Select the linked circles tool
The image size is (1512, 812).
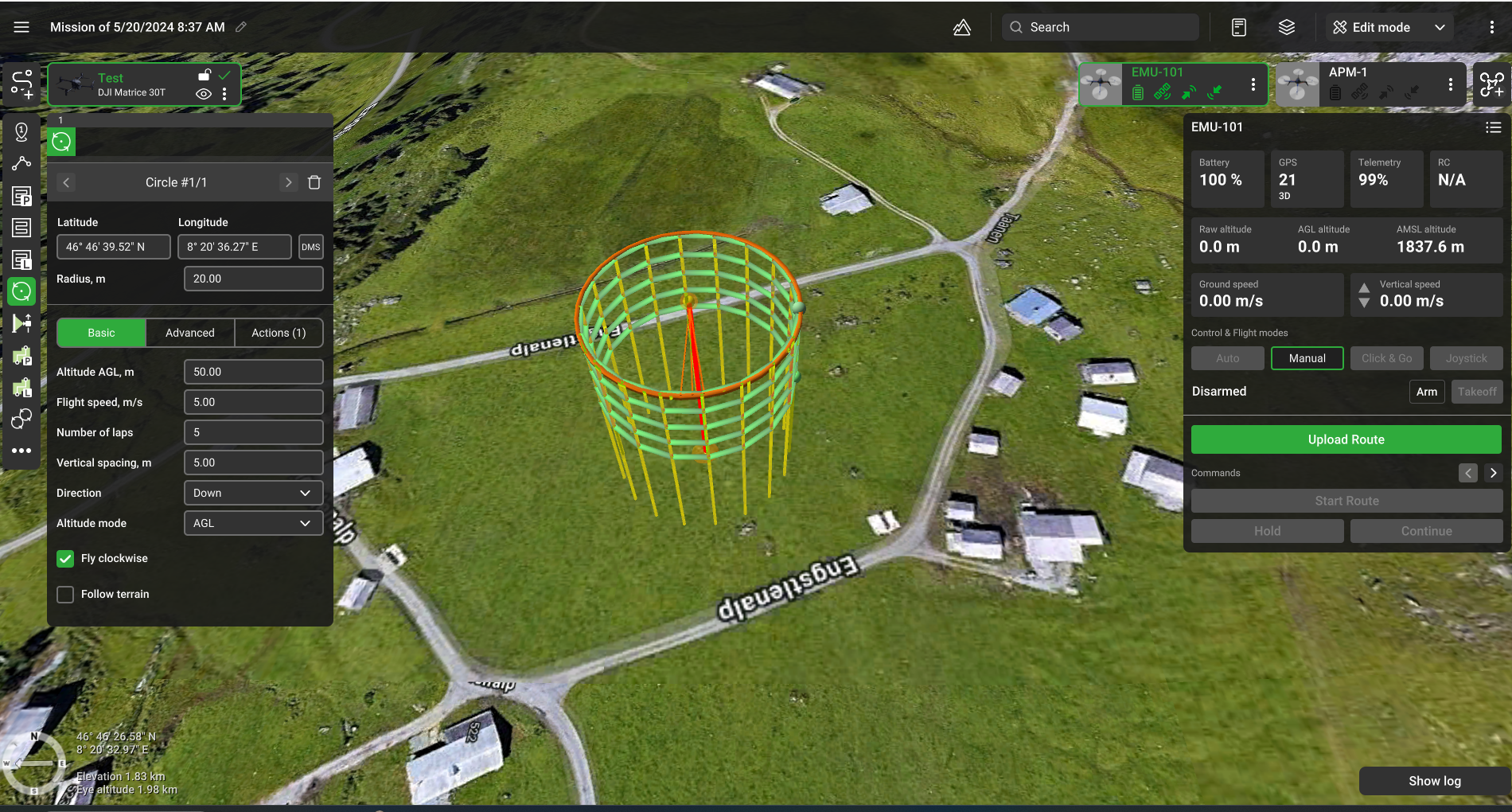click(x=21, y=419)
